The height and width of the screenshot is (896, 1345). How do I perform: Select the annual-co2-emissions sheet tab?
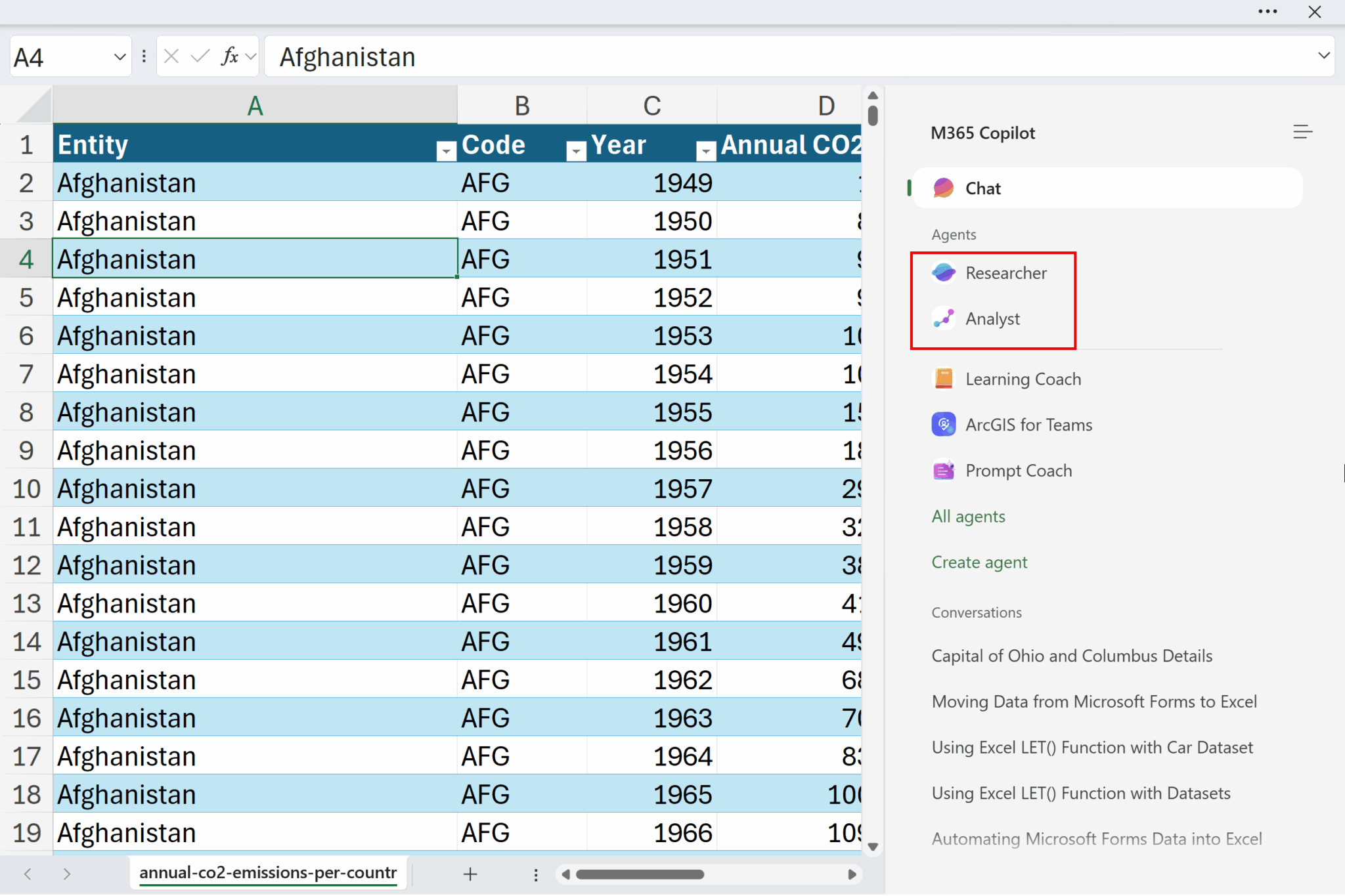(268, 872)
